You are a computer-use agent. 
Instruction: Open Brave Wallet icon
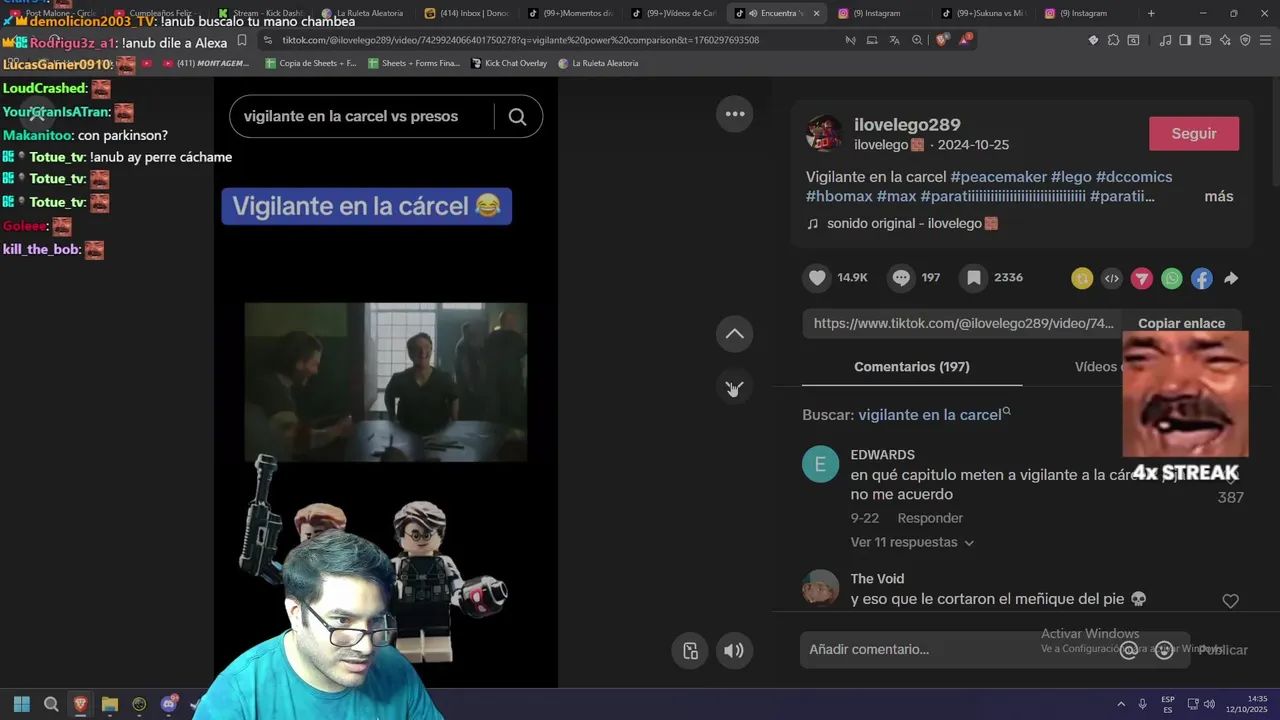(x=1205, y=40)
